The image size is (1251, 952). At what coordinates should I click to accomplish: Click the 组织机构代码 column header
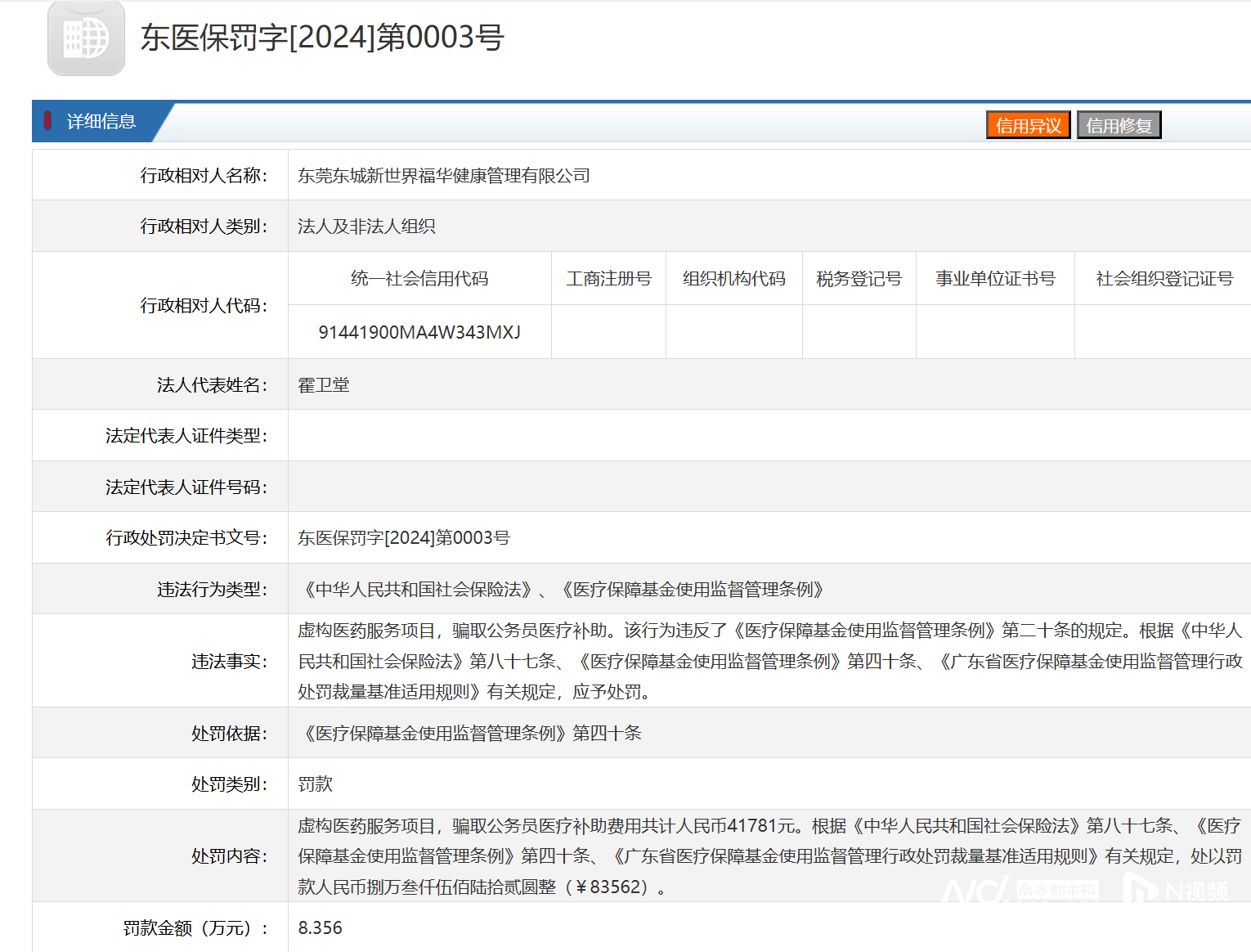pyautogui.click(x=733, y=279)
